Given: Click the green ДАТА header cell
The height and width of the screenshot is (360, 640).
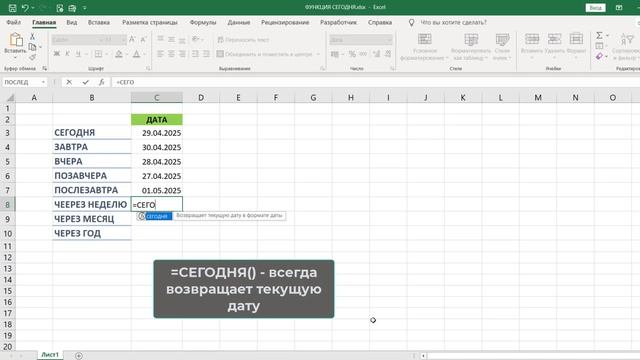Looking at the screenshot, I should (x=157, y=120).
